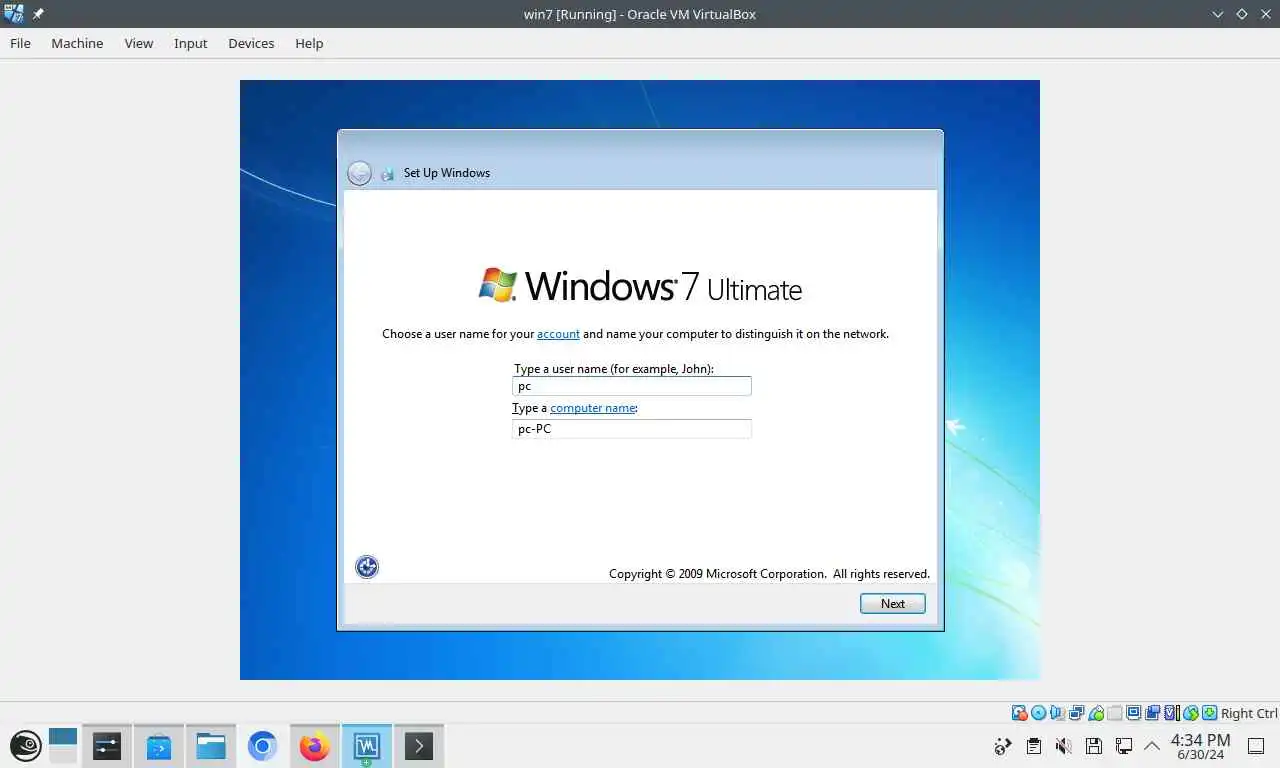Image resolution: width=1280 pixels, height=768 pixels.
Task: Select the VirtualBox task in the taskbar
Action: click(x=367, y=746)
